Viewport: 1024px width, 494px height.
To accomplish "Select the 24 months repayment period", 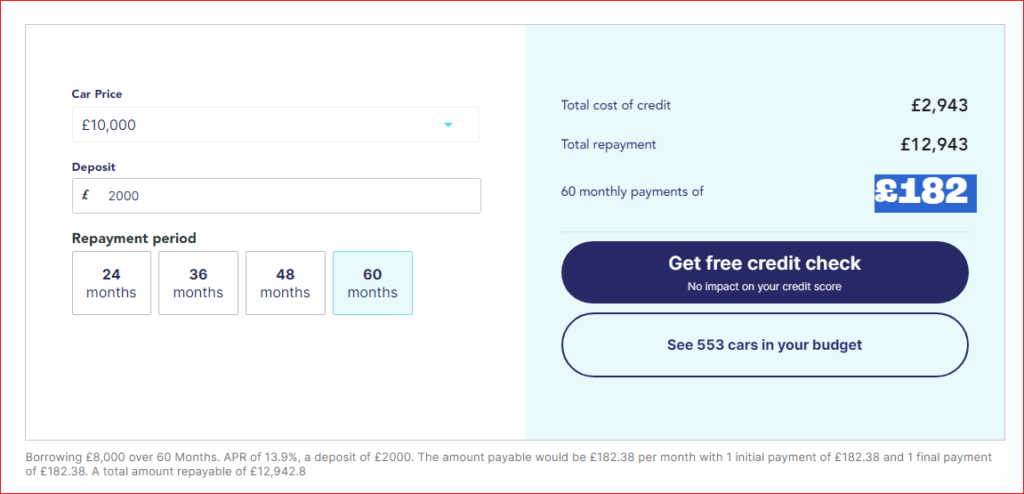I will (111, 283).
